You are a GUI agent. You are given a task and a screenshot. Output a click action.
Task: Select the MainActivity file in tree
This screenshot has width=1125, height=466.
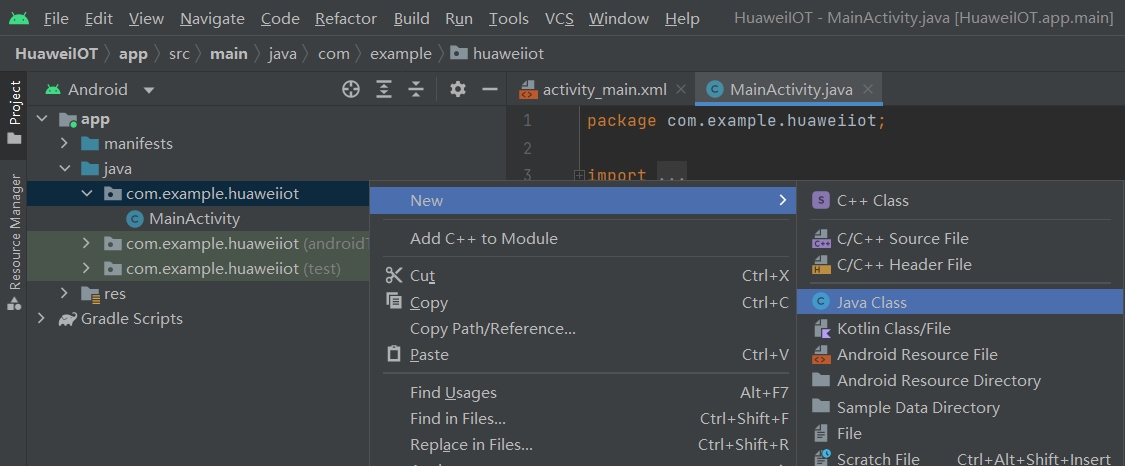(194, 219)
